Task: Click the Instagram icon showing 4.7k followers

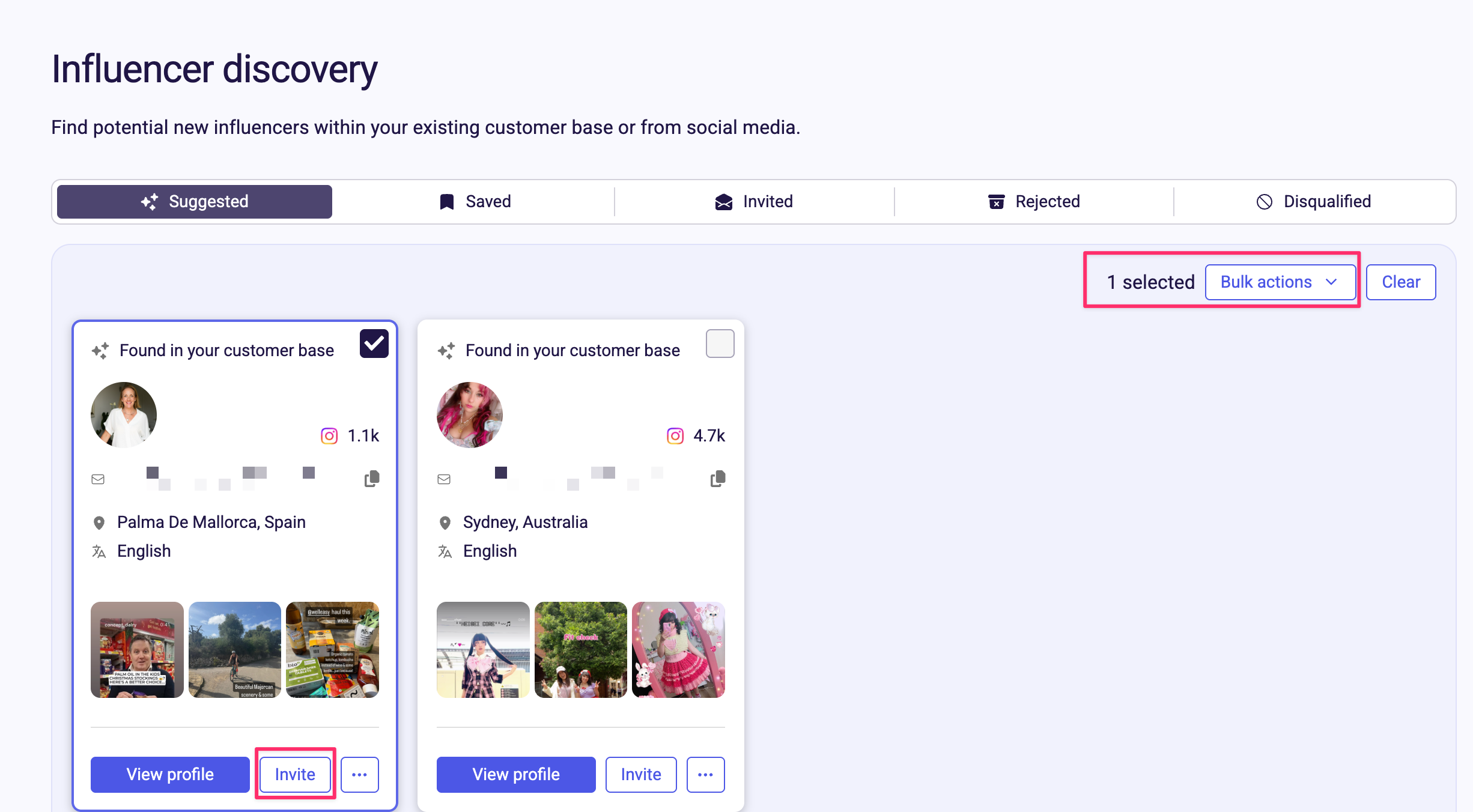Action: point(674,435)
